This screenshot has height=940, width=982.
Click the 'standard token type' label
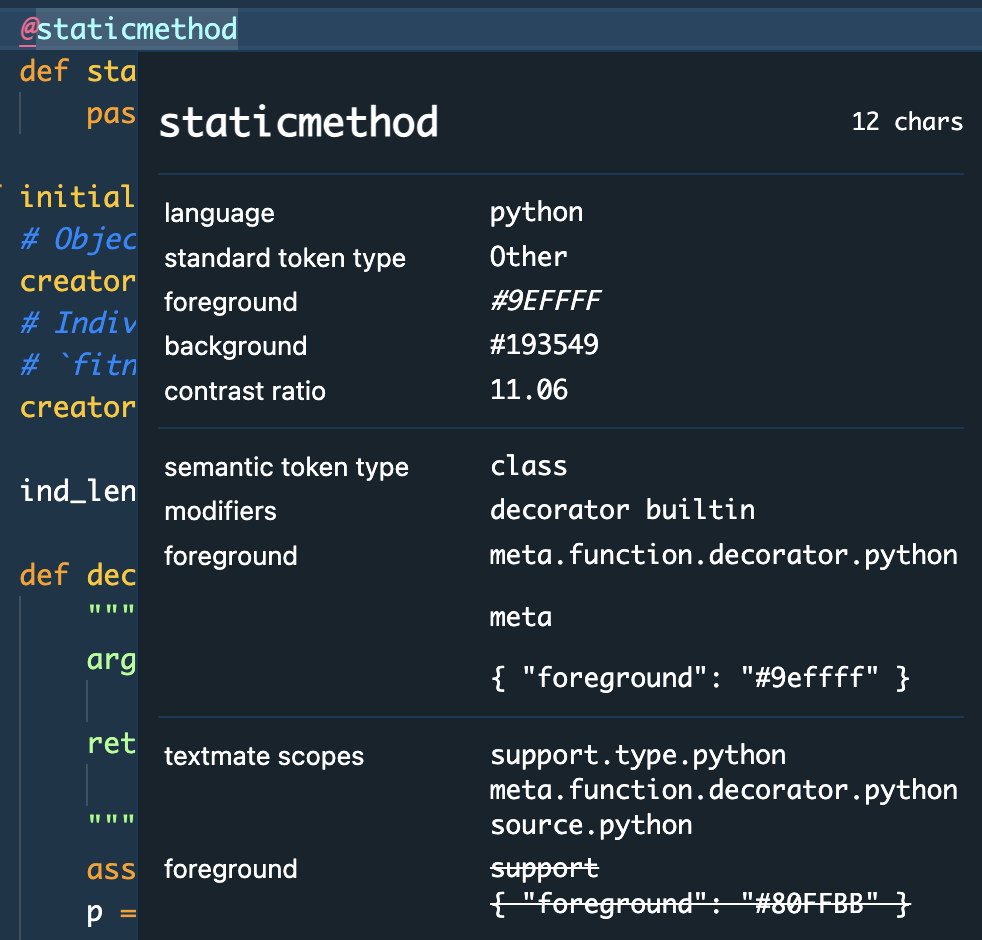pyautogui.click(x=285, y=258)
